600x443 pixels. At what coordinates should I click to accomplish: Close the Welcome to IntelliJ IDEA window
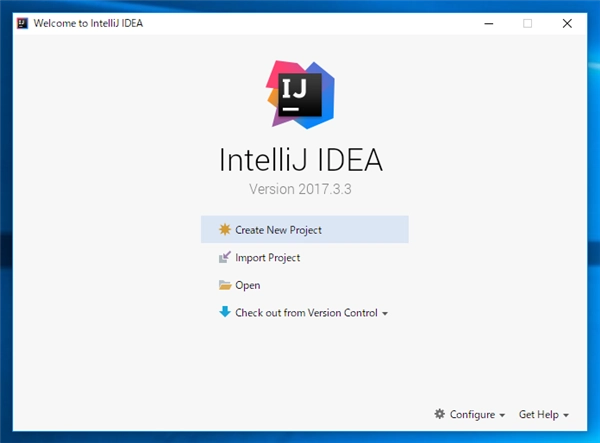[567, 24]
